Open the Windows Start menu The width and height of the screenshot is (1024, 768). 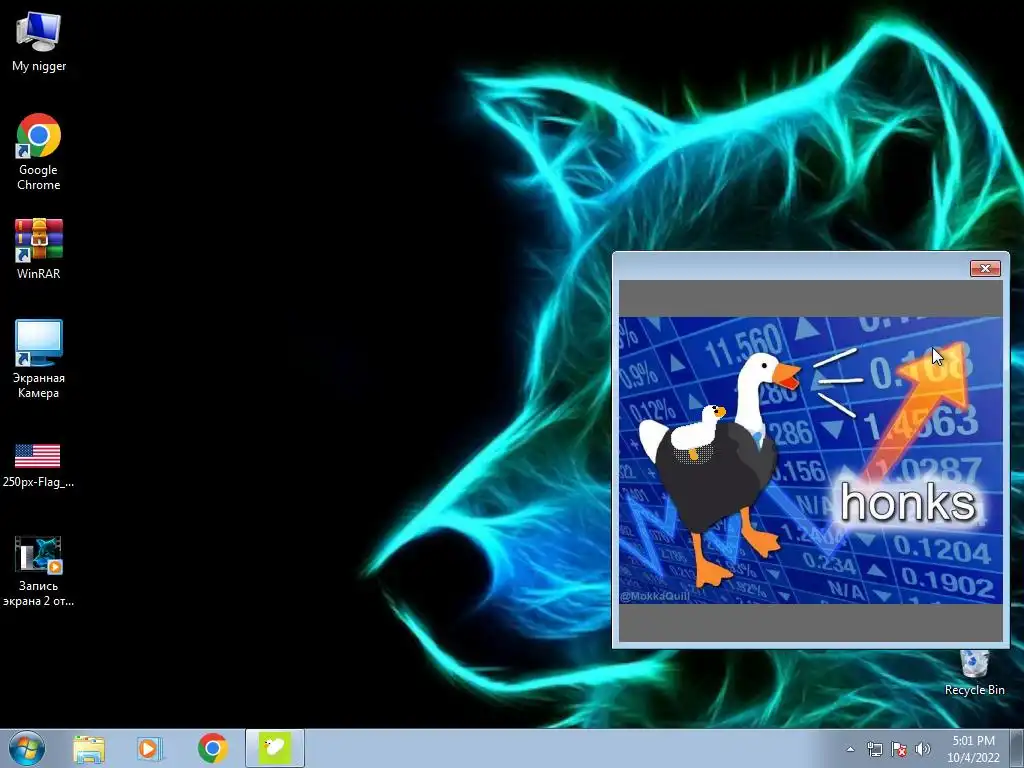point(27,748)
